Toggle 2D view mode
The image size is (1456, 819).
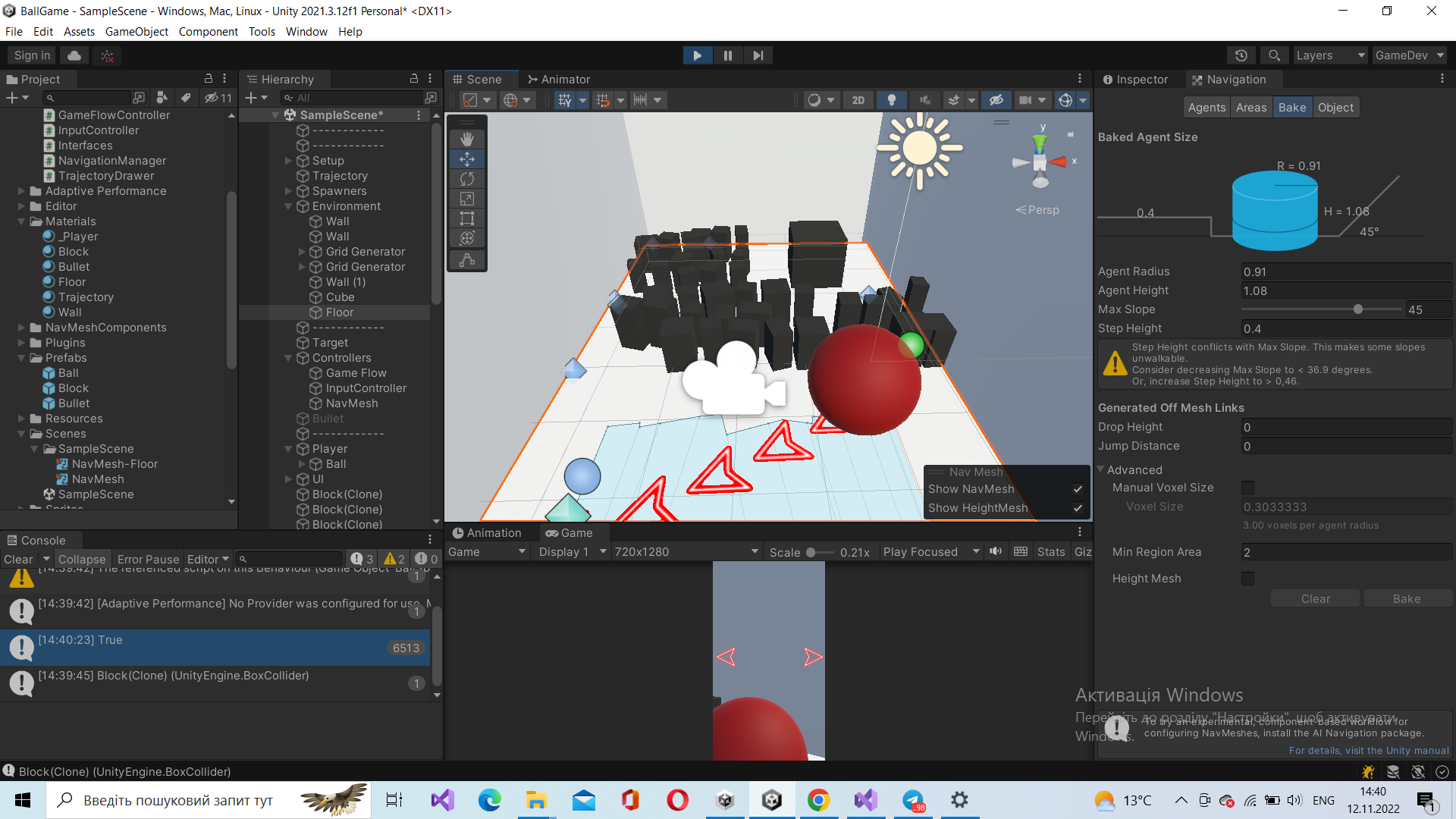point(858,100)
